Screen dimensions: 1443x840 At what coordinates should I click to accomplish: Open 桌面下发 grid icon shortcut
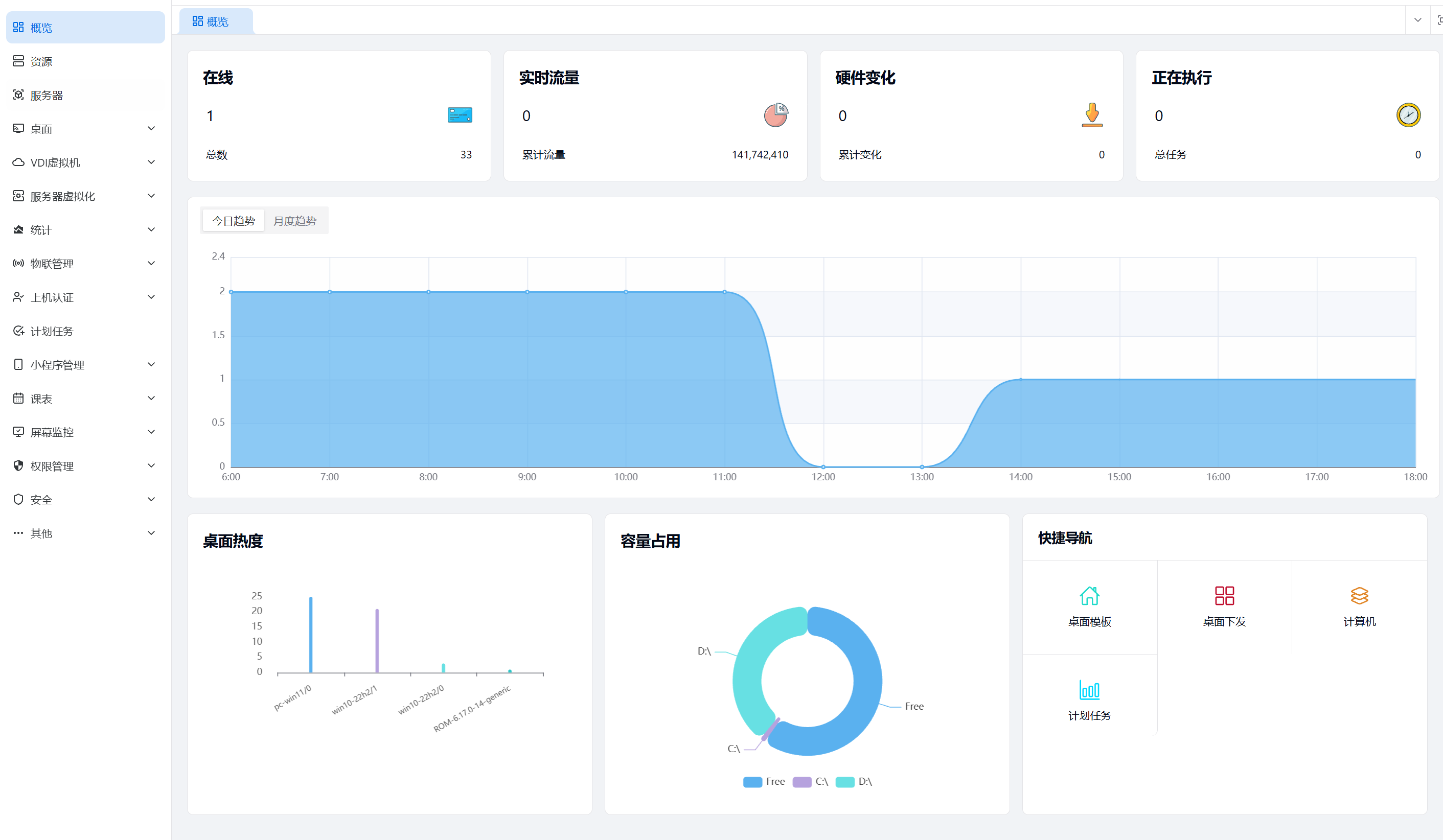(1224, 596)
